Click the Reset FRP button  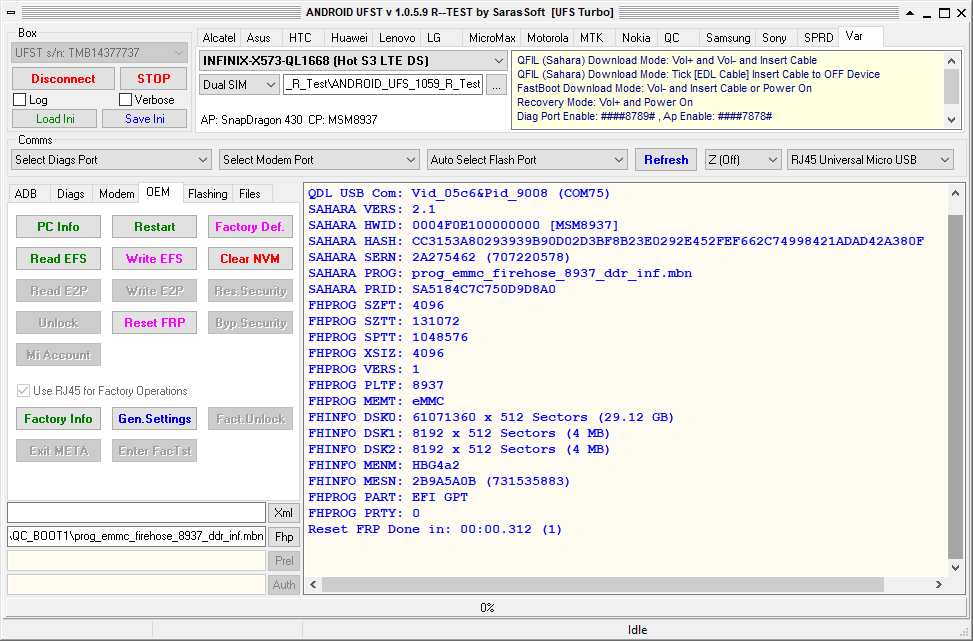(155, 323)
